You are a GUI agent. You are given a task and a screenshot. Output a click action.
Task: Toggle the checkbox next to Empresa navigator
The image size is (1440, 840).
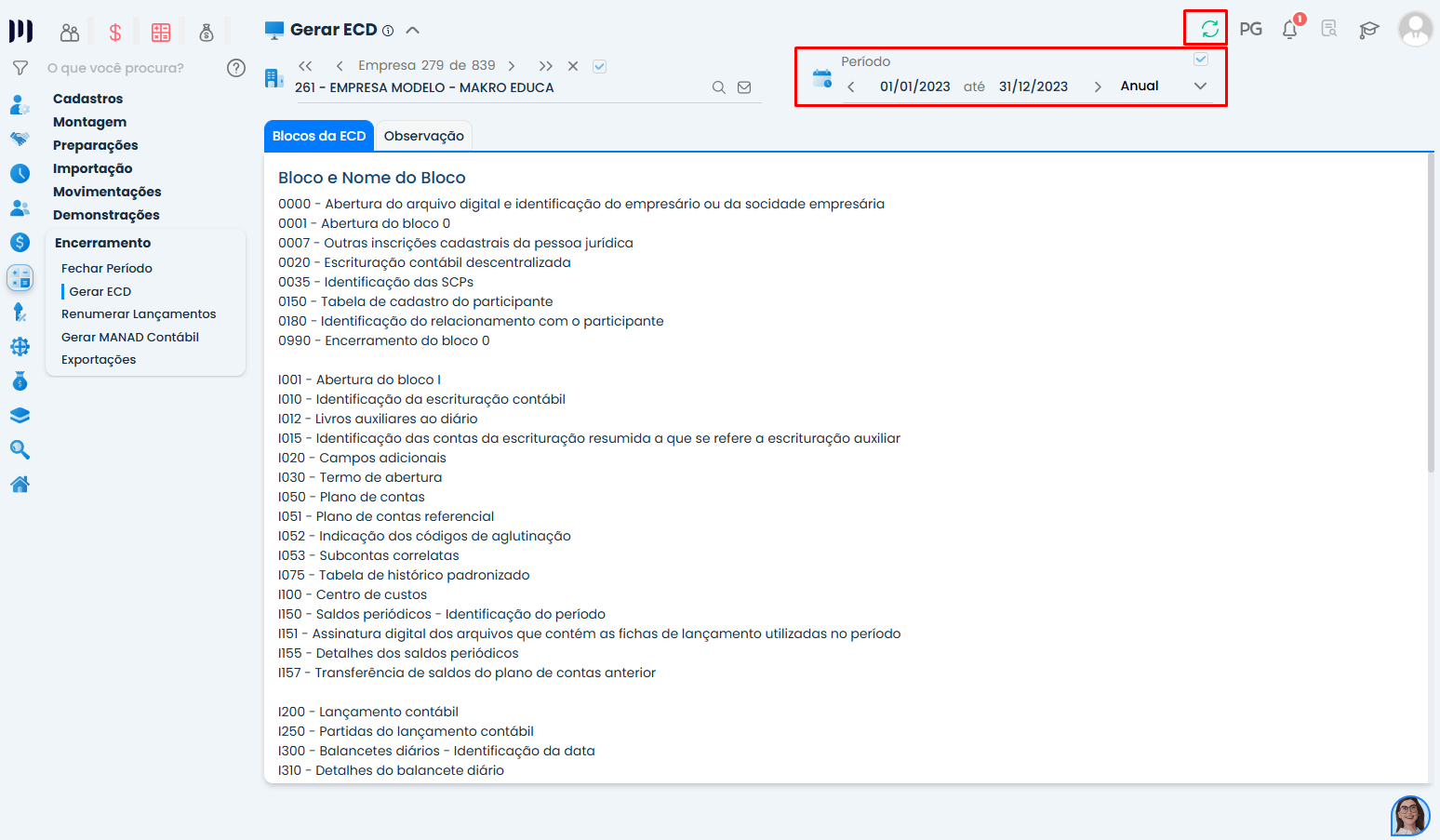600,66
